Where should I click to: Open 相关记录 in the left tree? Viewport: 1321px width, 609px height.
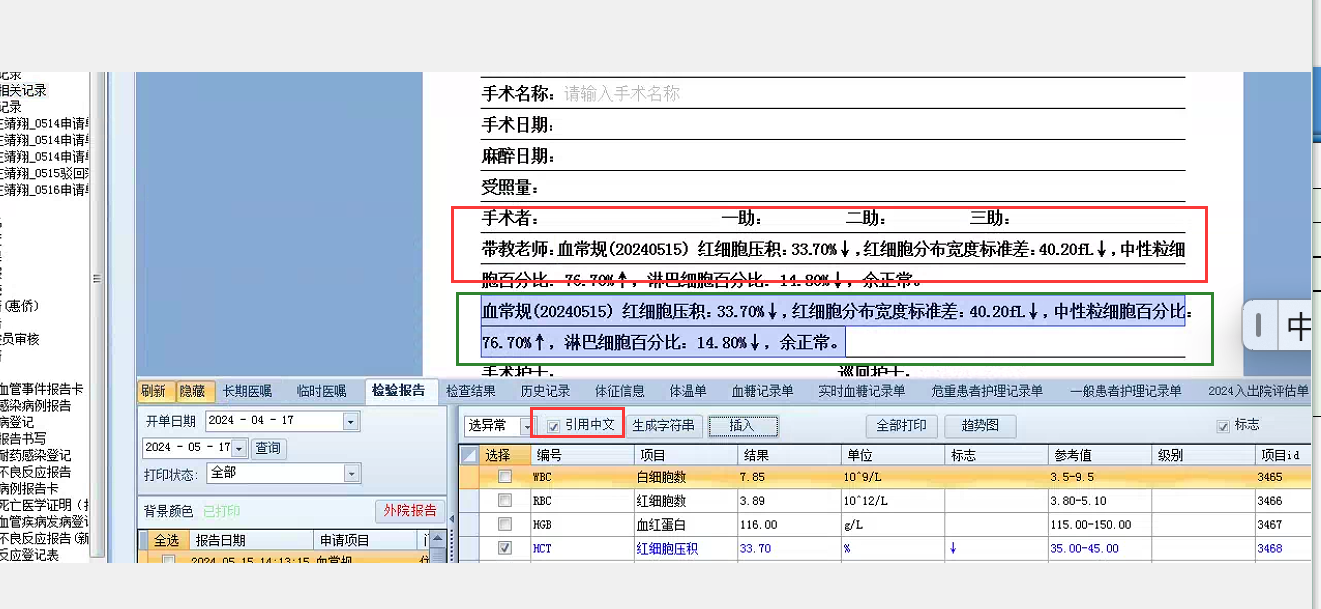coord(23,90)
